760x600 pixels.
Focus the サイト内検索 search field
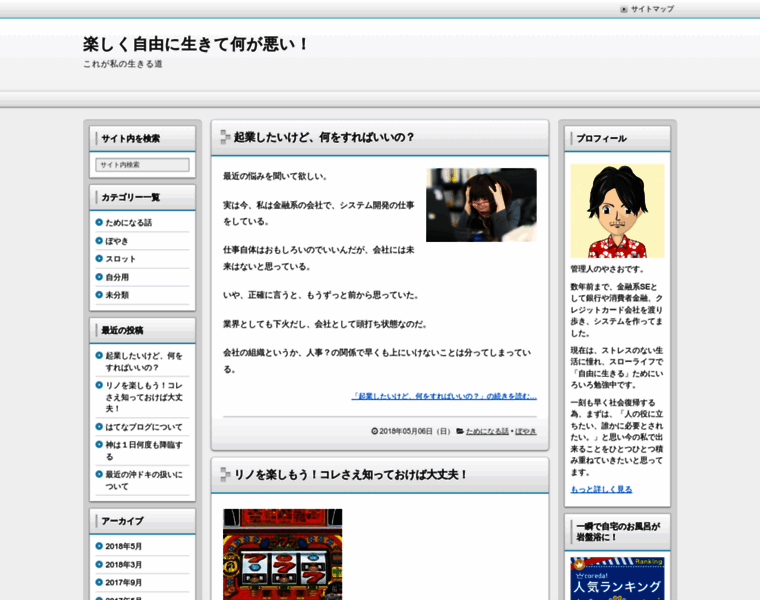pyautogui.click(x=142, y=165)
